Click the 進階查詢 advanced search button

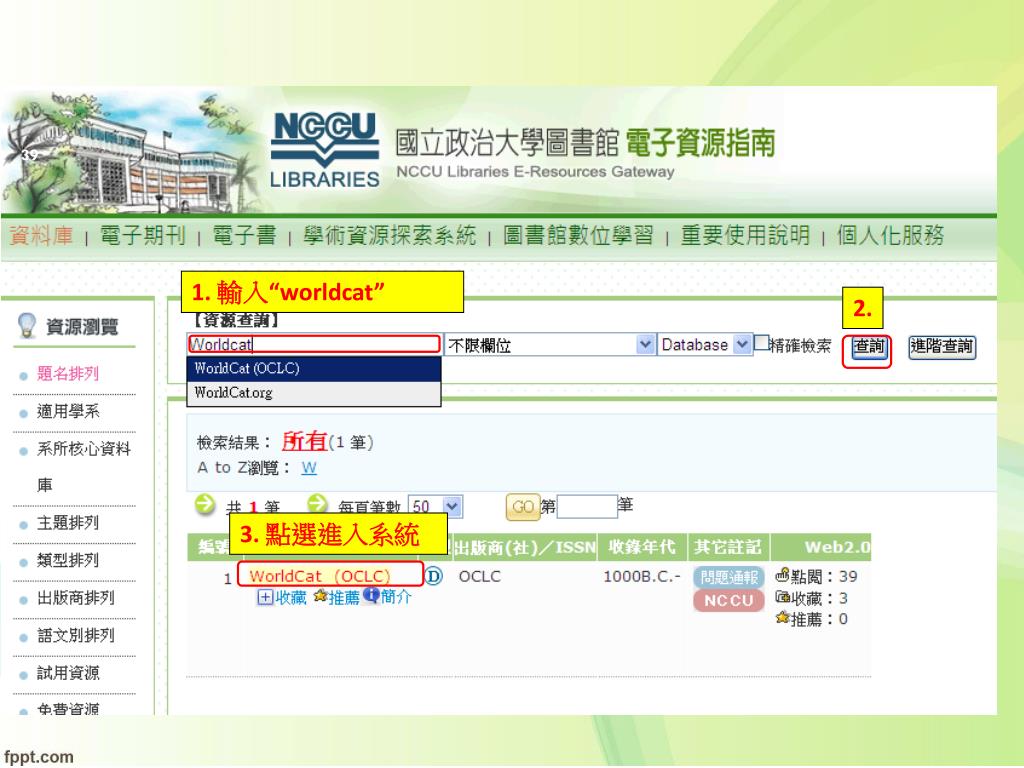pyautogui.click(x=942, y=346)
